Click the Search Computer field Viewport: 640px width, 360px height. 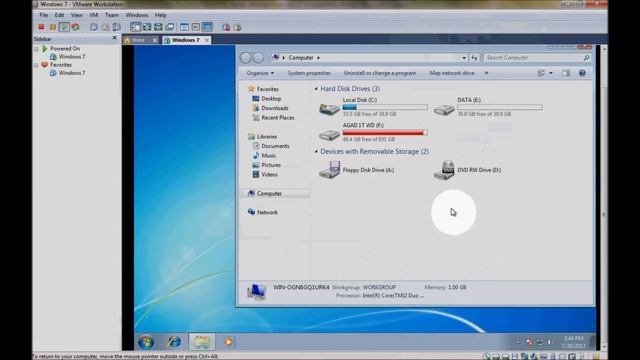click(537, 58)
